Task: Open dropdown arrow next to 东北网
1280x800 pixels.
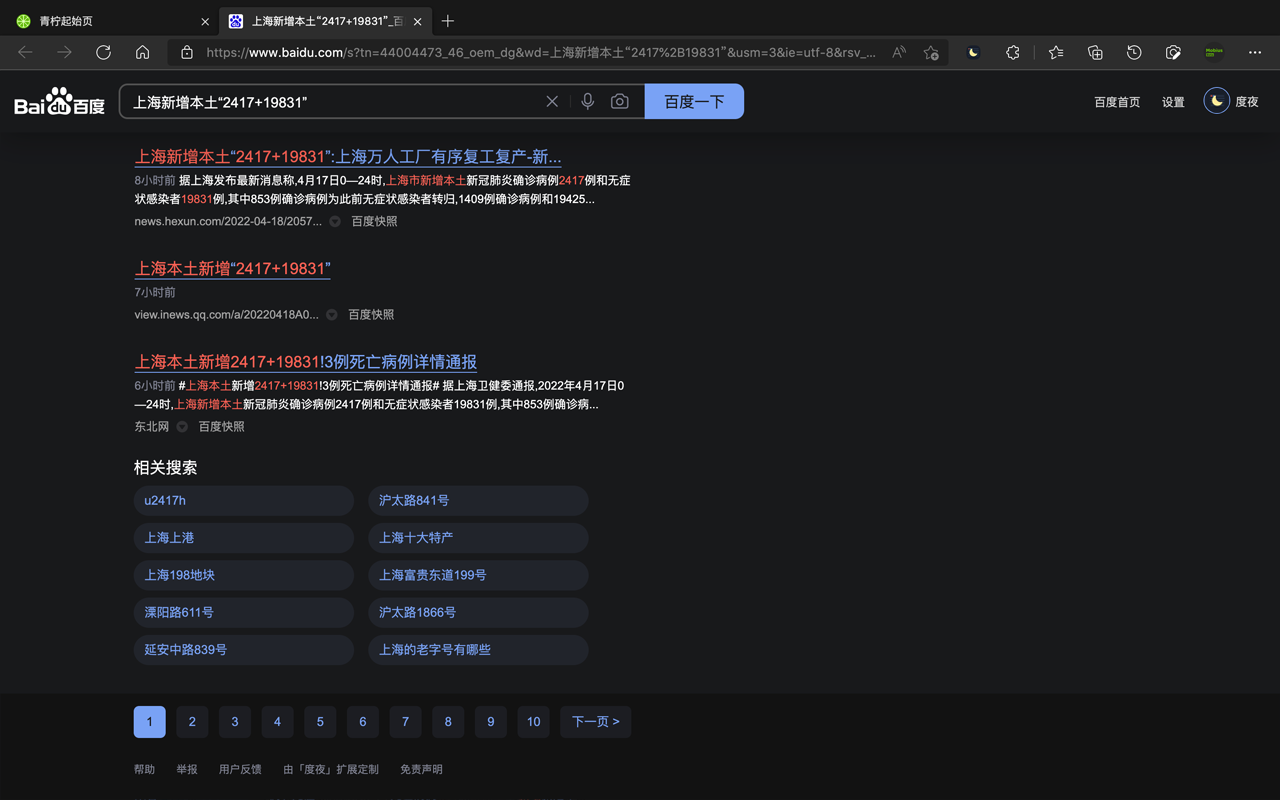Action: [182, 426]
